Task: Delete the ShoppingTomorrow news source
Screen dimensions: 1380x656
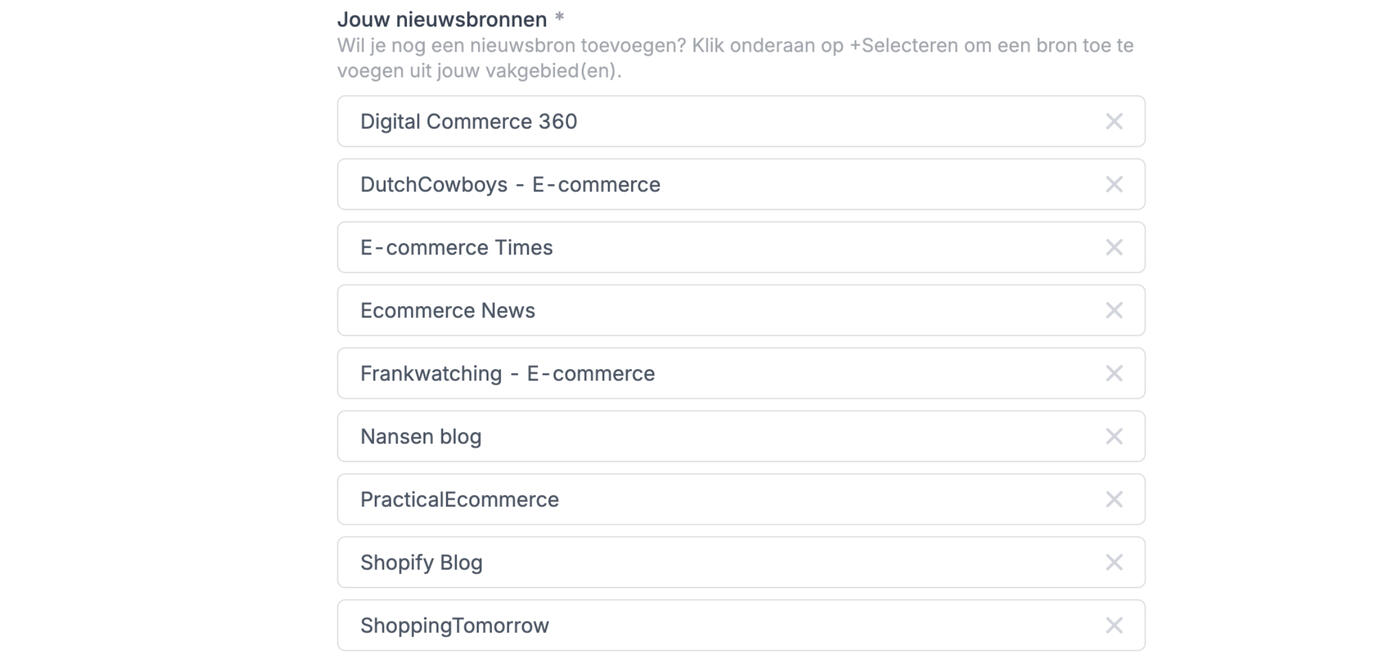Action: [1114, 626]
